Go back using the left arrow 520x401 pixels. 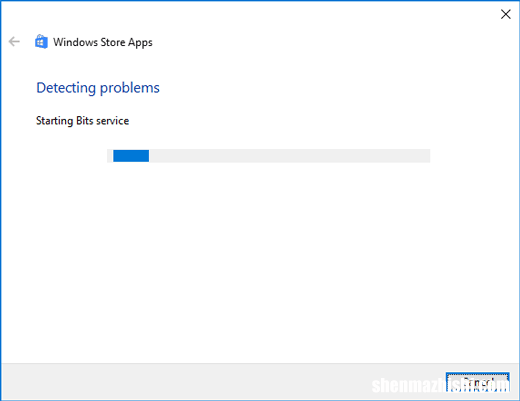point(14,42)
